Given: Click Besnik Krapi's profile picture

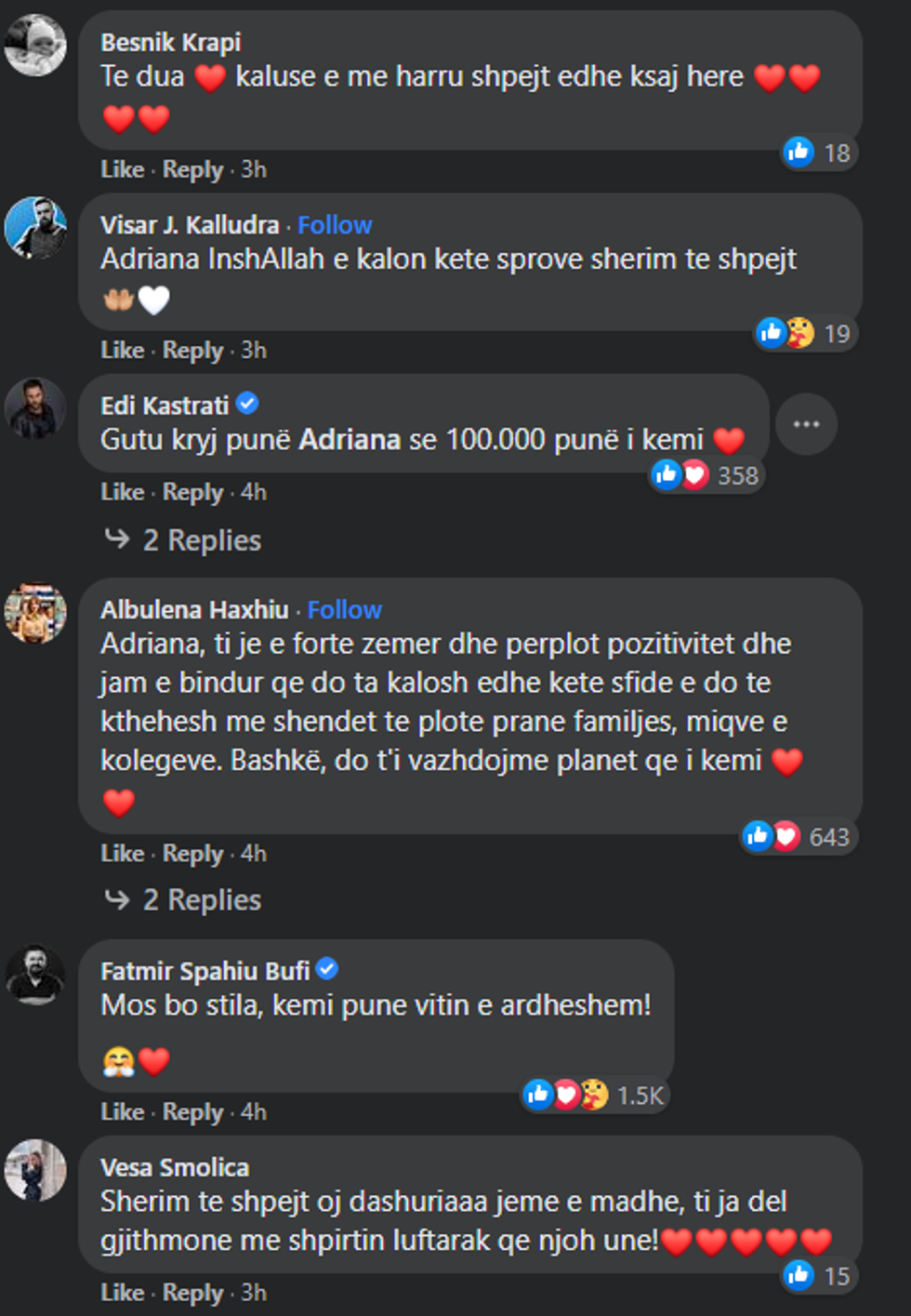Looking at the screenshot, I should (35, 45).
